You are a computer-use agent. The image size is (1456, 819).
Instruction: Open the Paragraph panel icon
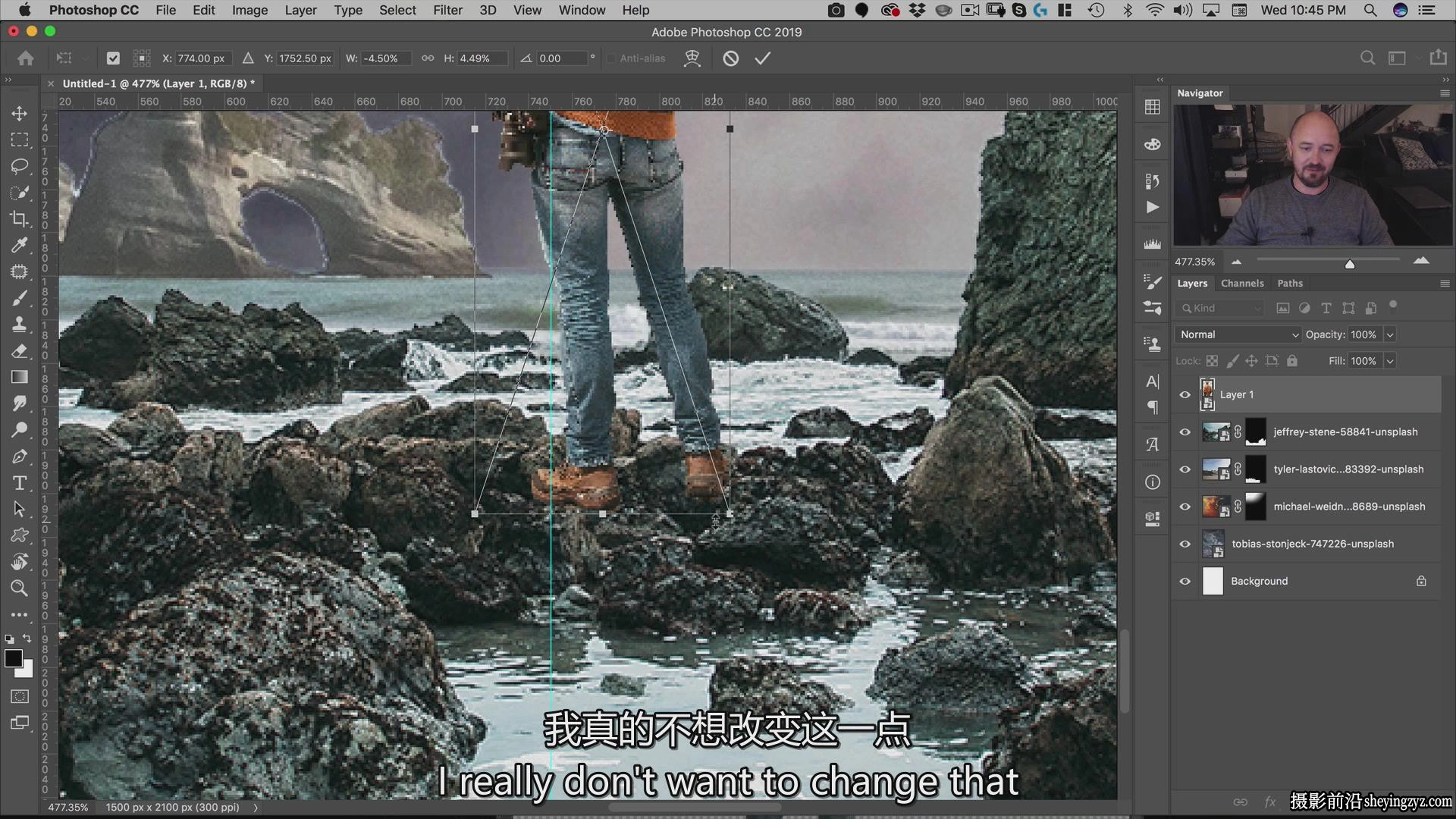[x=1153, y=408]
